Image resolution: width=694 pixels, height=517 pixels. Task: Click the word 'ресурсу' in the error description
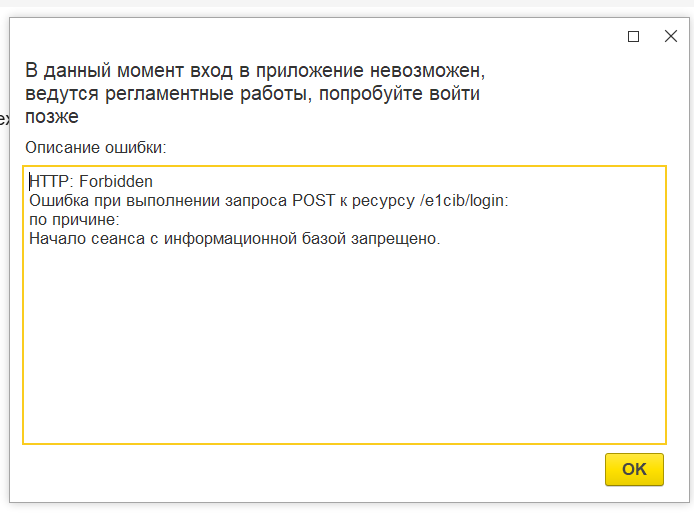click(390, 201)
